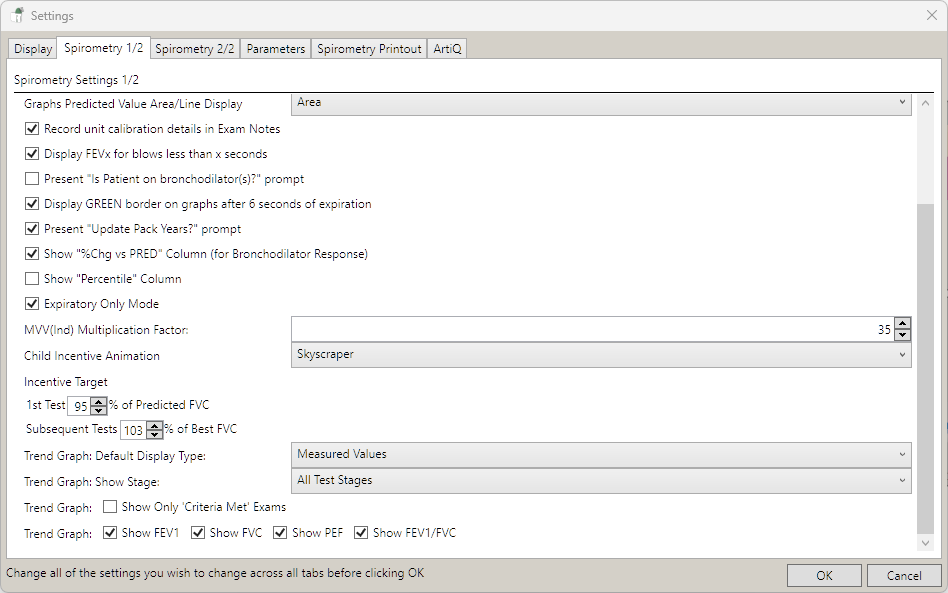Open Child Incentive Animation dropdown

(x=601, y=355)
